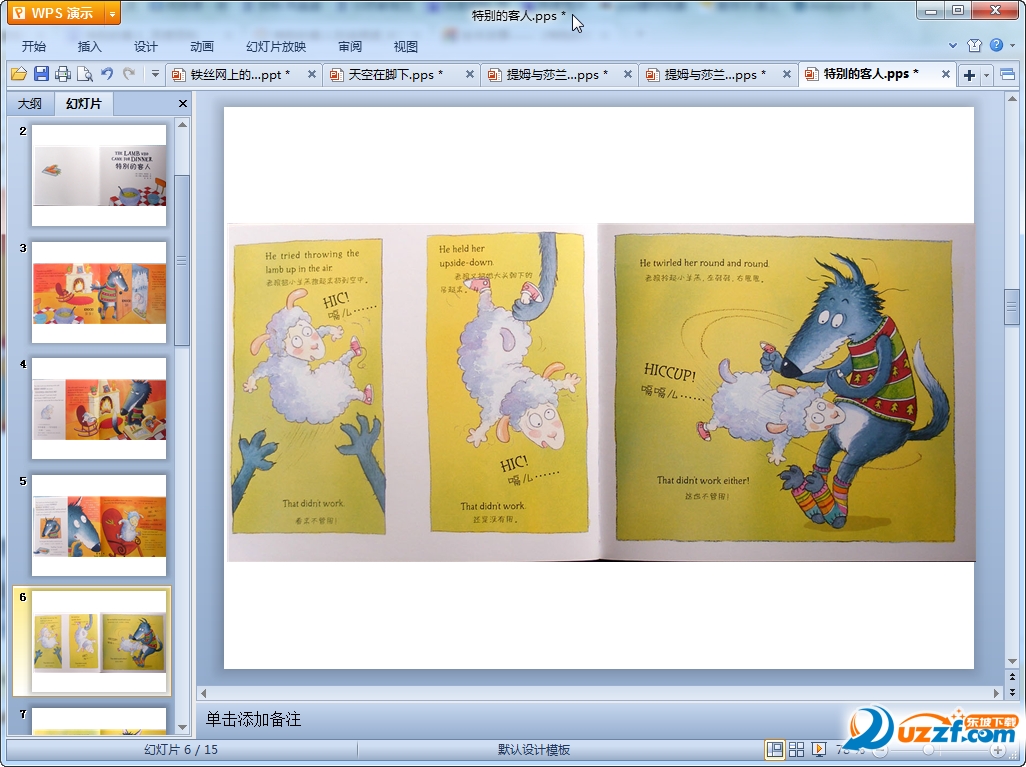Close the second 提姆与莎兰...pps tab

tap(787, 75)
